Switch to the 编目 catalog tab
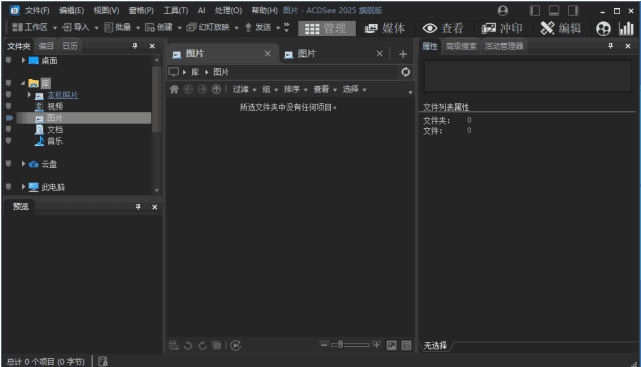Image resolution: width=641 pixels, height=367 pixels. point(46,46)
